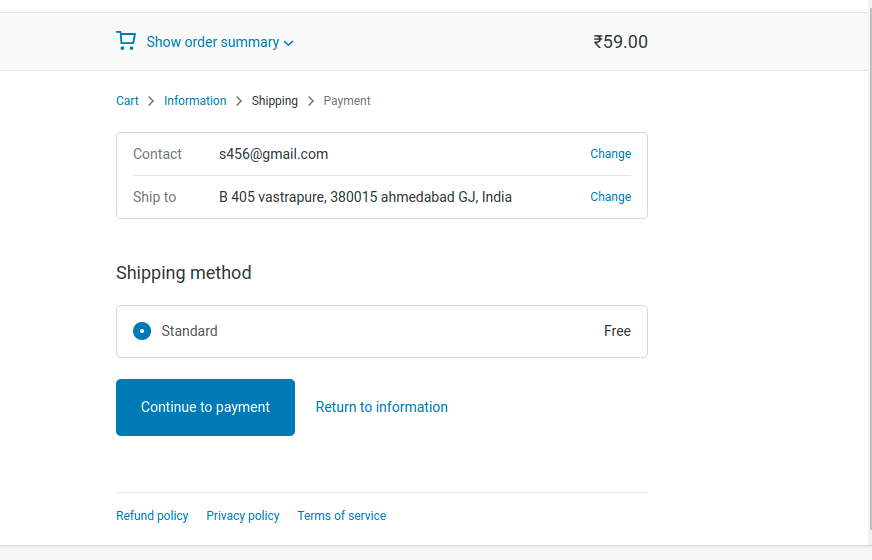Select the Standard shipping radio button

tap(142, 331)
